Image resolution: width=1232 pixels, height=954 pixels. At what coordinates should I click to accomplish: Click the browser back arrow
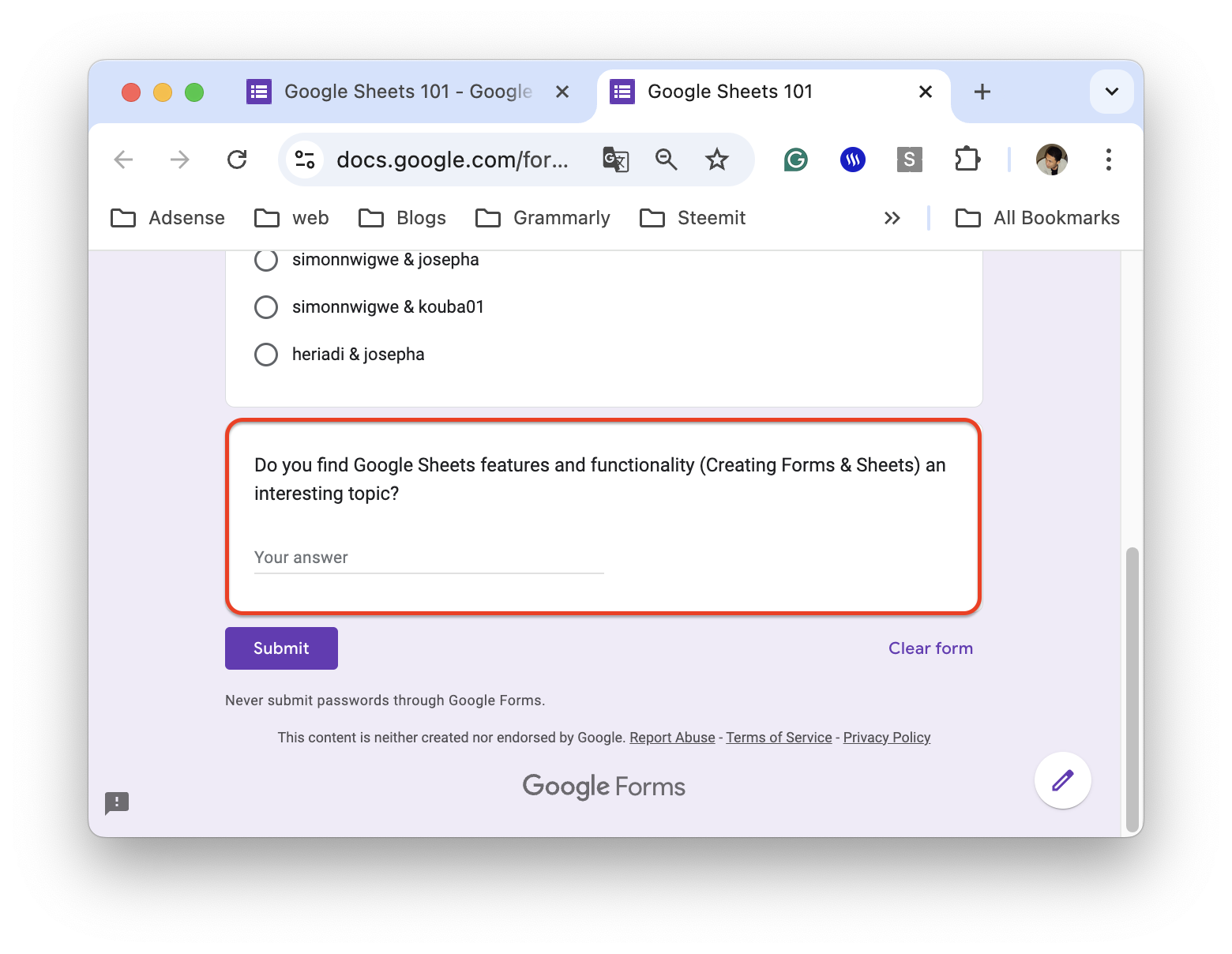click(123, 160)
